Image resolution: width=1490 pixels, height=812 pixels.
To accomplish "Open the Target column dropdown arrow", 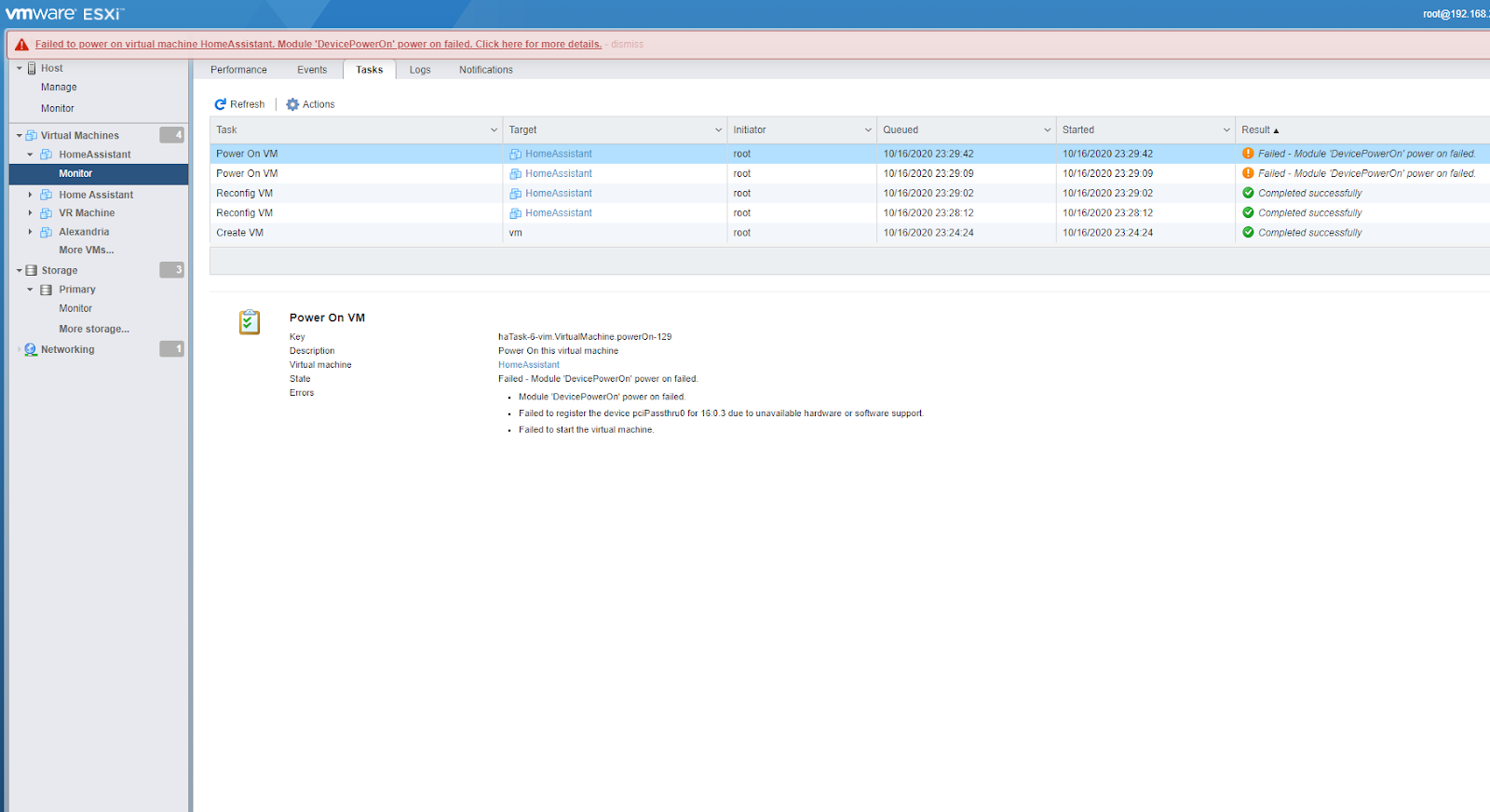I will (719, 130).
